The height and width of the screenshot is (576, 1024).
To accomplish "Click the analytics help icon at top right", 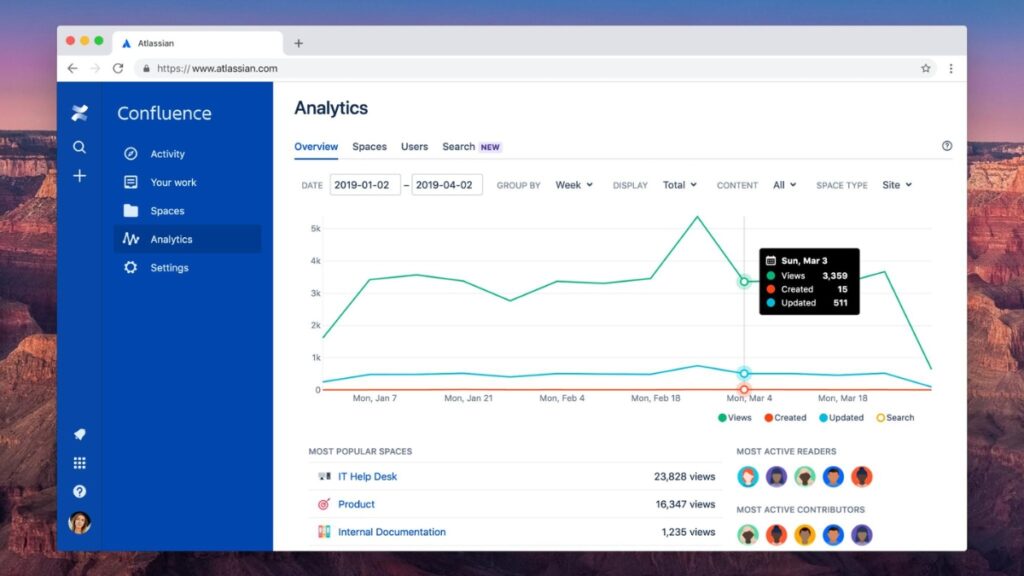I will click(947, 146).
